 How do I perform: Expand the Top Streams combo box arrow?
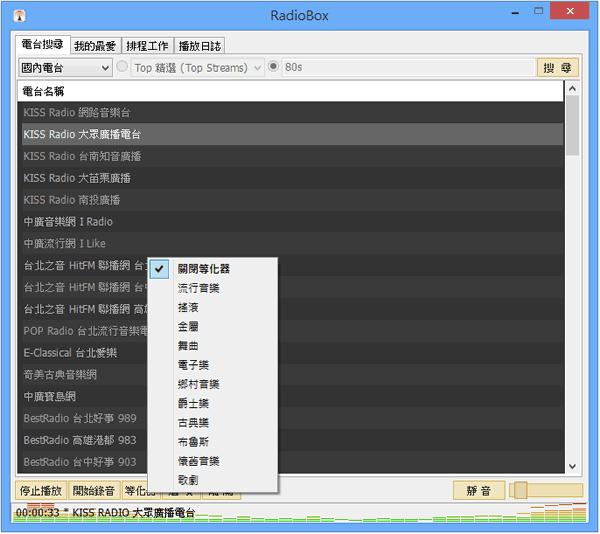coord(257,68)
